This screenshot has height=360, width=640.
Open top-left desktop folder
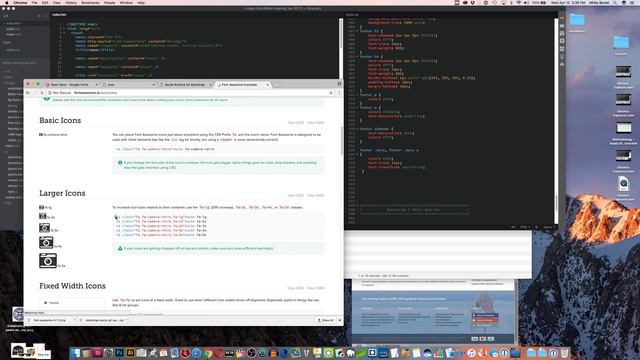tap(577, 20)
